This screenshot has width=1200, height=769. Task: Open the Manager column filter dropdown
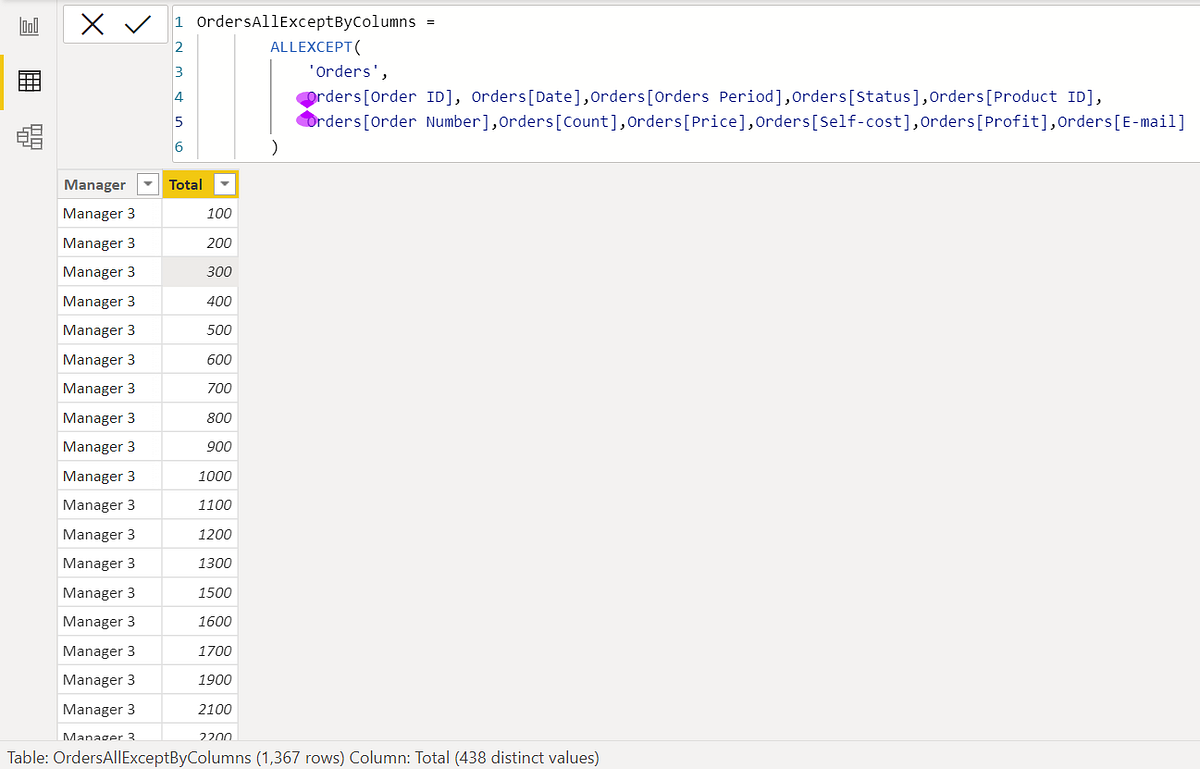[x=146, y=184]
